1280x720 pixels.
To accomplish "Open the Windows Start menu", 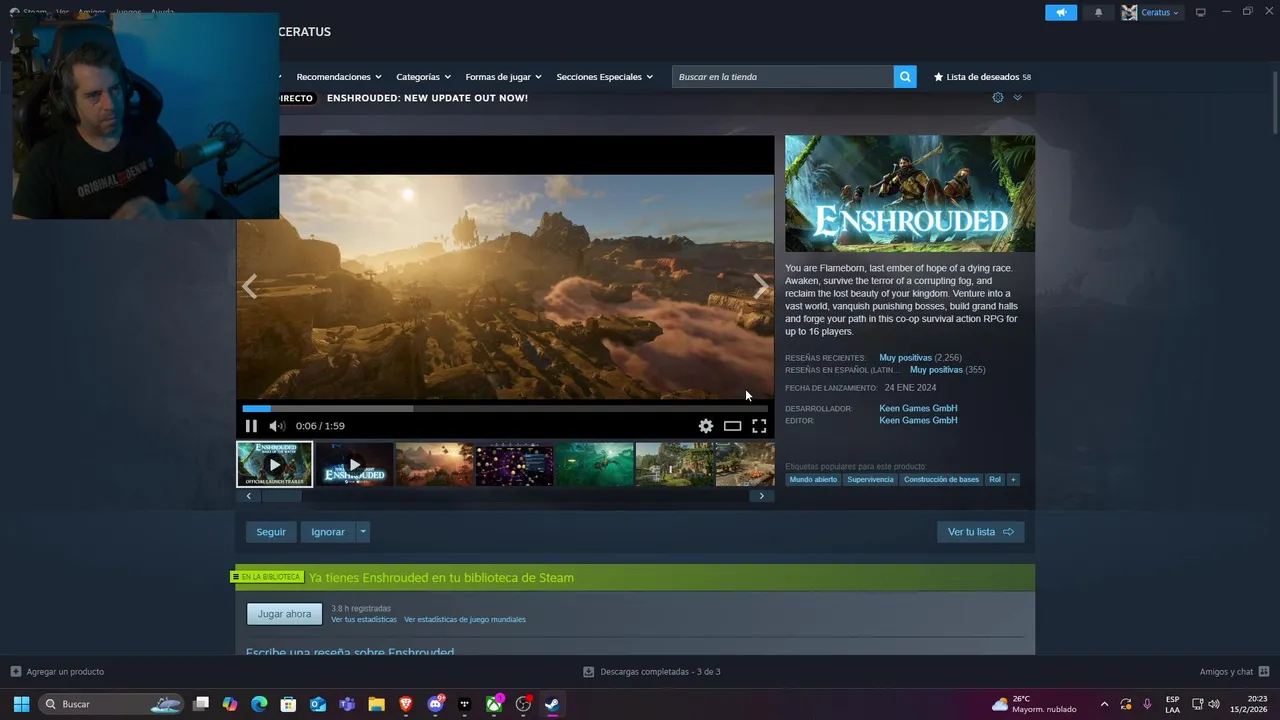I will [x=21, y=704].
